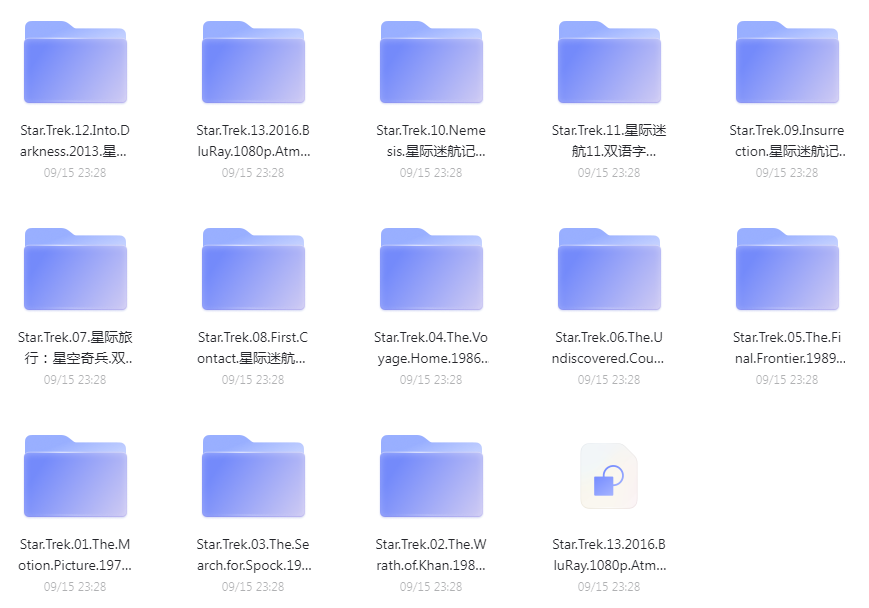Click the date under the Star.Trek.09.Insurrection folder
The width and height of the screenshot is (869, 608).
click(x=787, y=173)
